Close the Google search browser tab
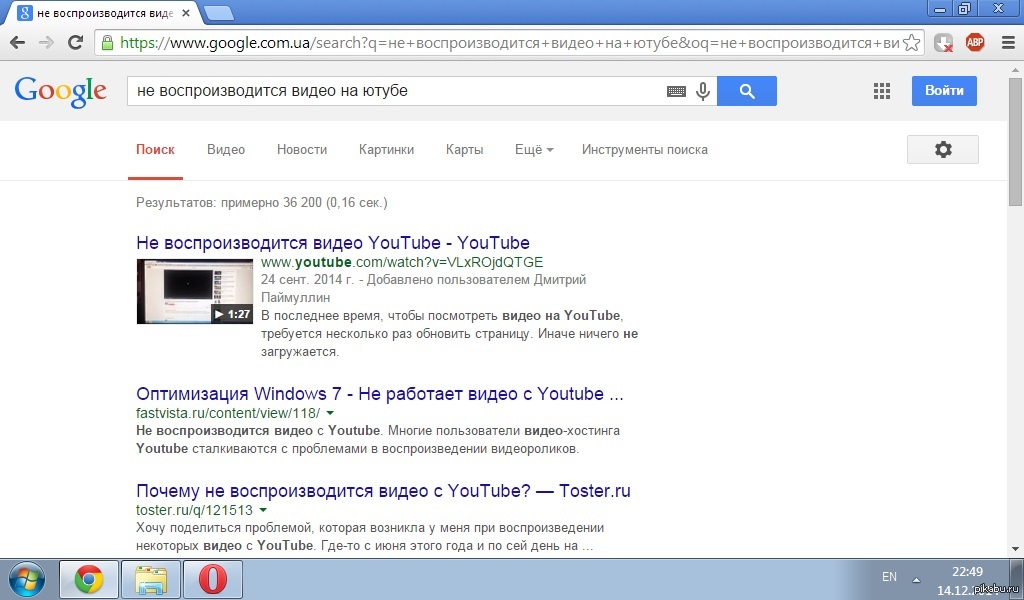The width and height of the screenshot is (1024, 600). [x=186, y=12]
